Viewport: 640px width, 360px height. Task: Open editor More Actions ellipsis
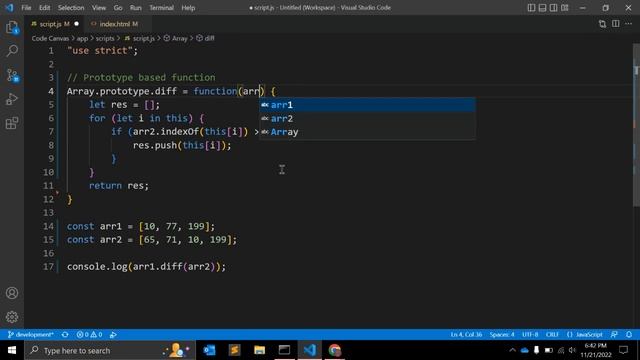tap(629, 24)
